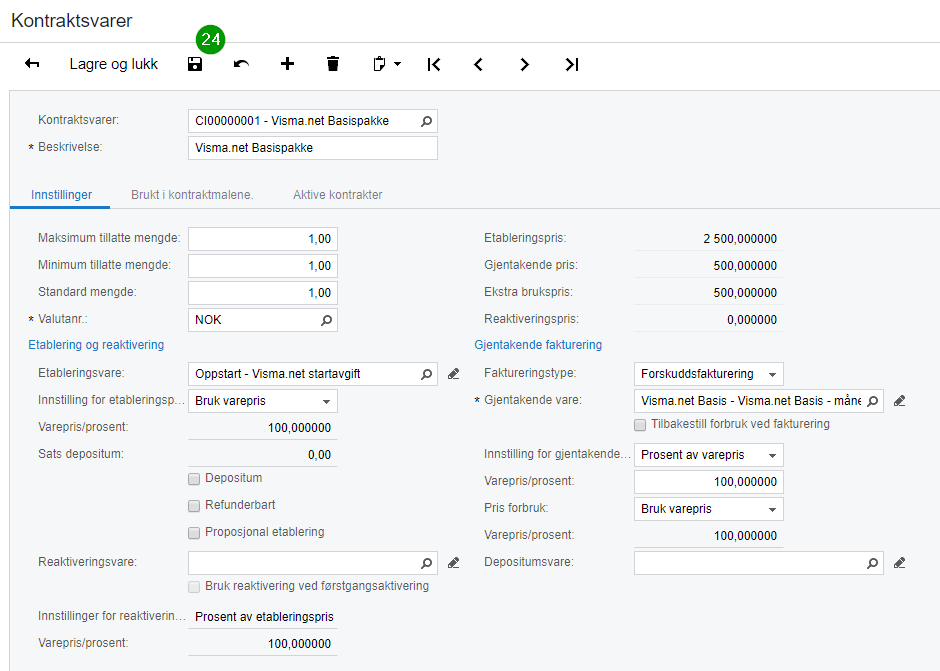
Task: Click the clipboard paste icon
Action: (379, 64)
